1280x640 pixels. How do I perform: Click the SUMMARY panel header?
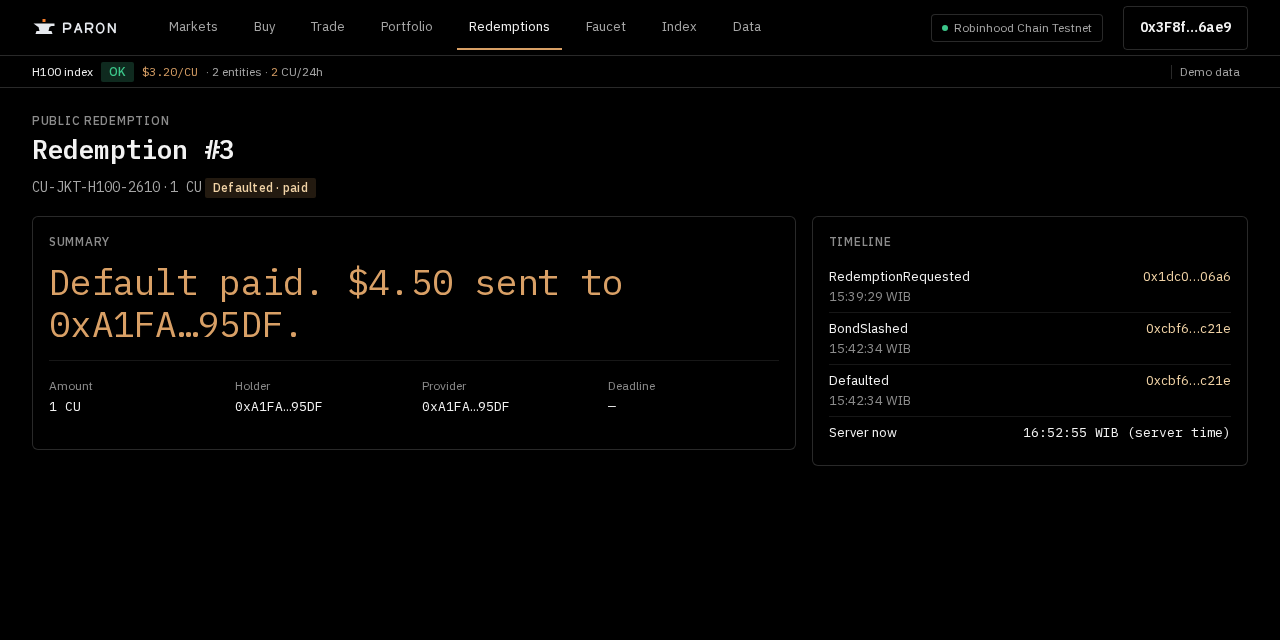[79, 242]
